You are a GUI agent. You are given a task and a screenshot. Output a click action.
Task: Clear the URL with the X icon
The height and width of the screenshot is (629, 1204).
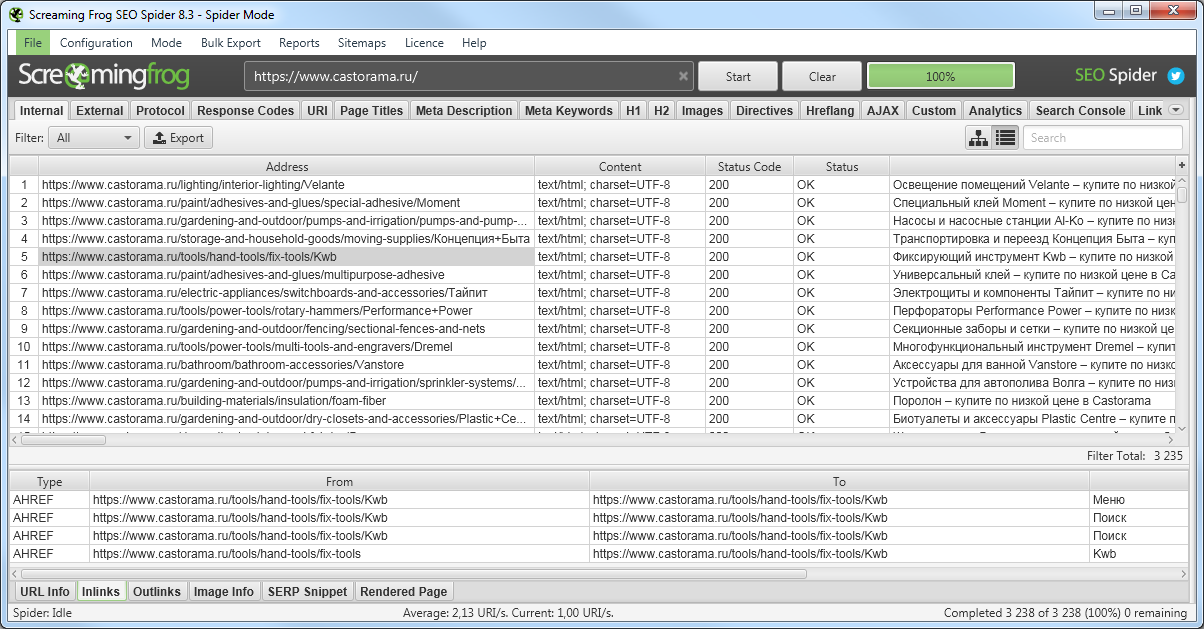click(x=683, y=76)
